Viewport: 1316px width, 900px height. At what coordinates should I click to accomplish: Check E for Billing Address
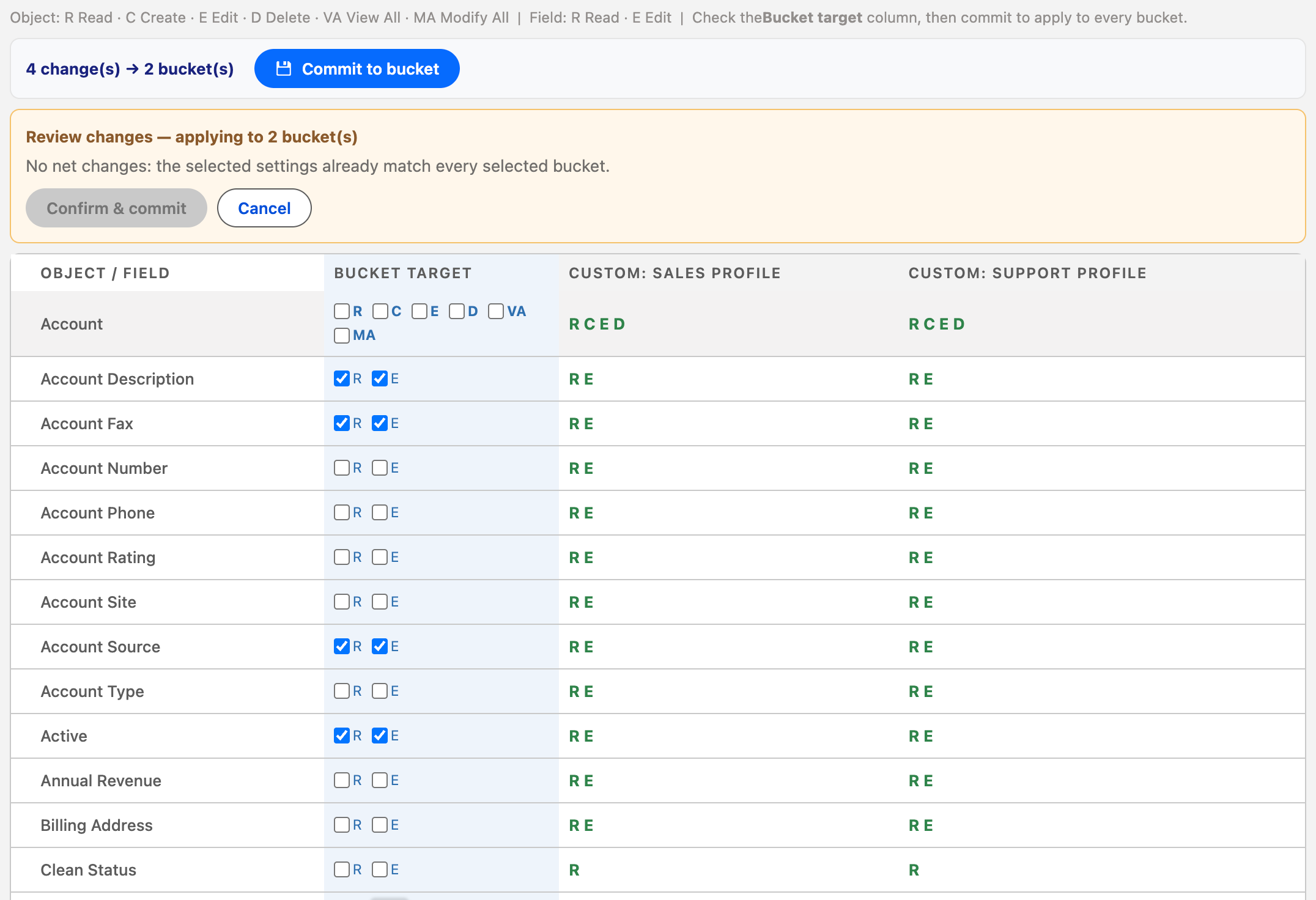point(380,825)
